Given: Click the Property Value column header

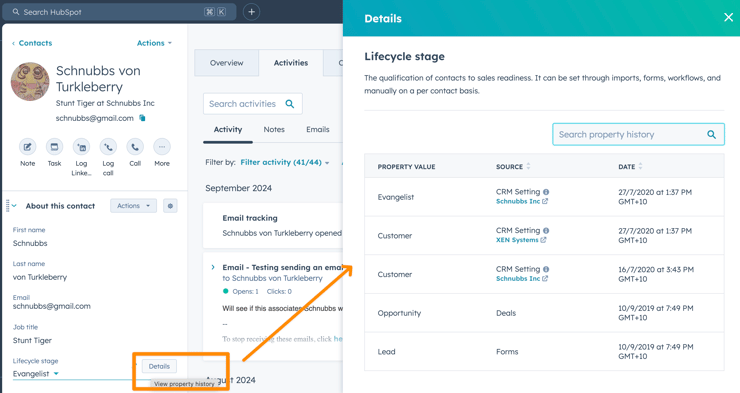Looking at the screenshot, I should tap(406, 167).
